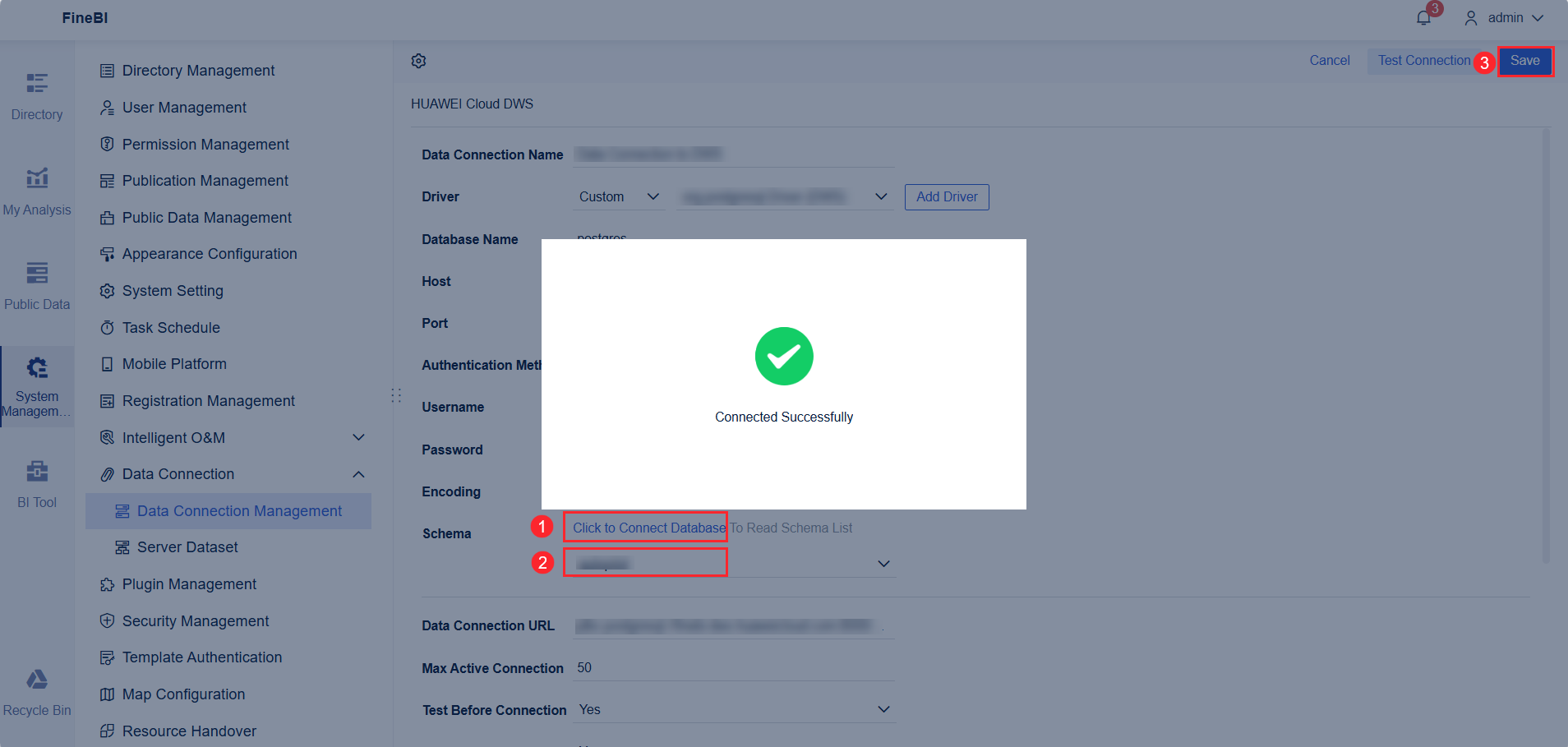Open Permission Management menu item

click(205, 145)
